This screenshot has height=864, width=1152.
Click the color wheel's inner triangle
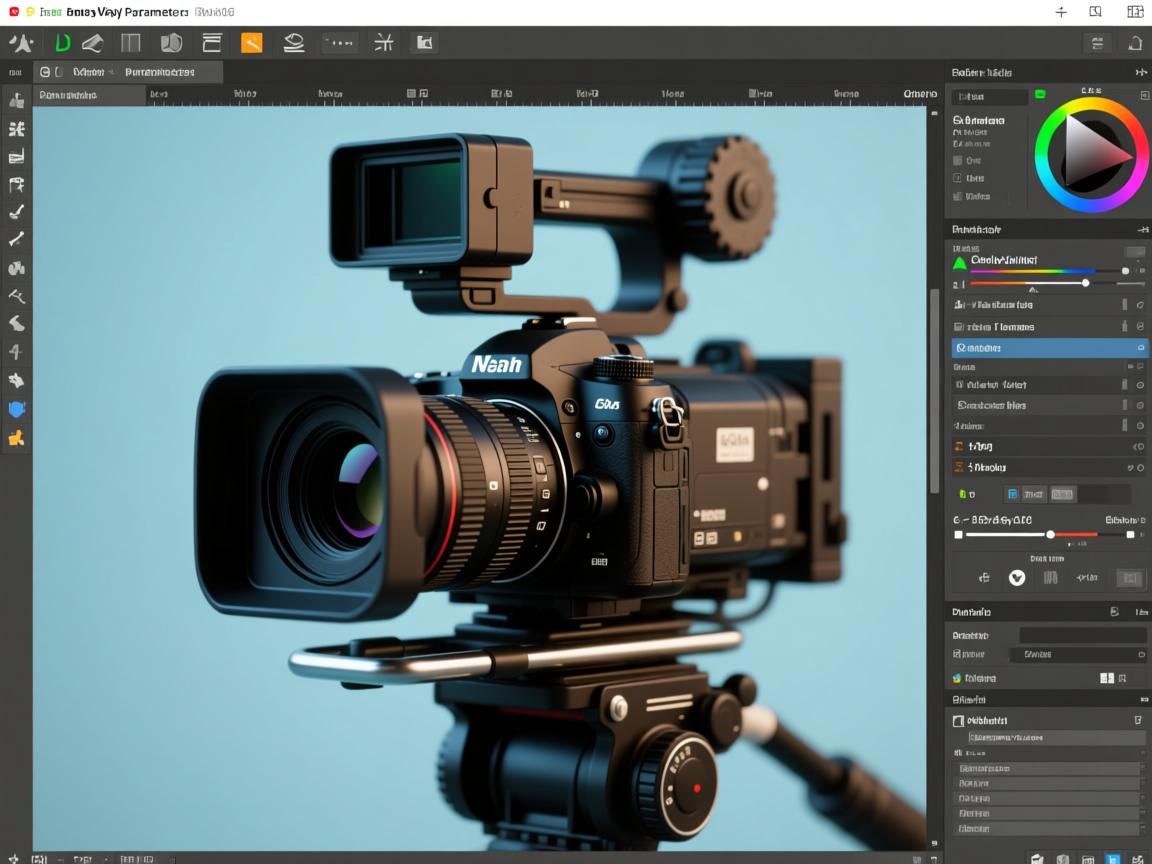click(1090, 153)
